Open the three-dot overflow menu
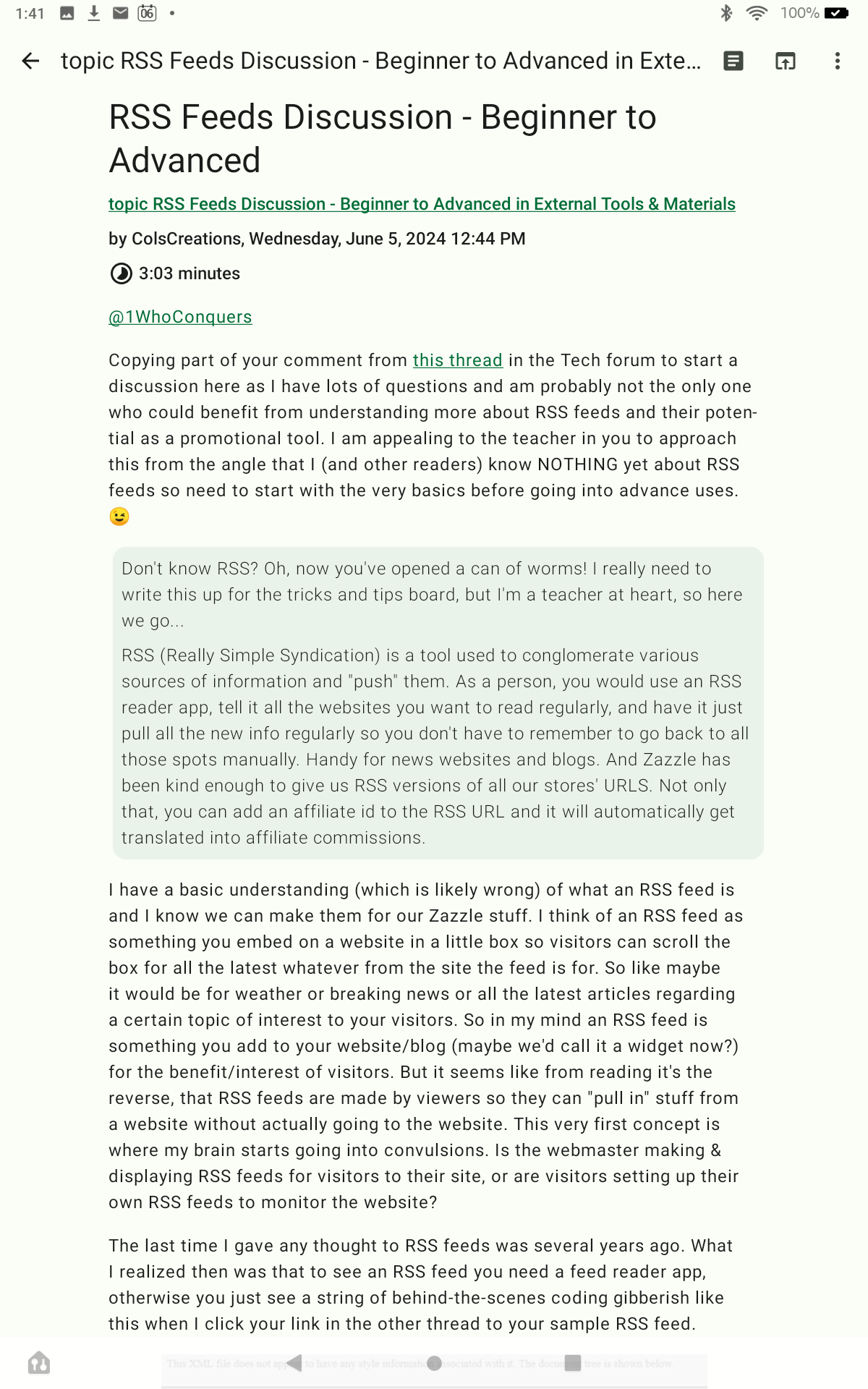The image size is (868, 1389). point(838,61)
